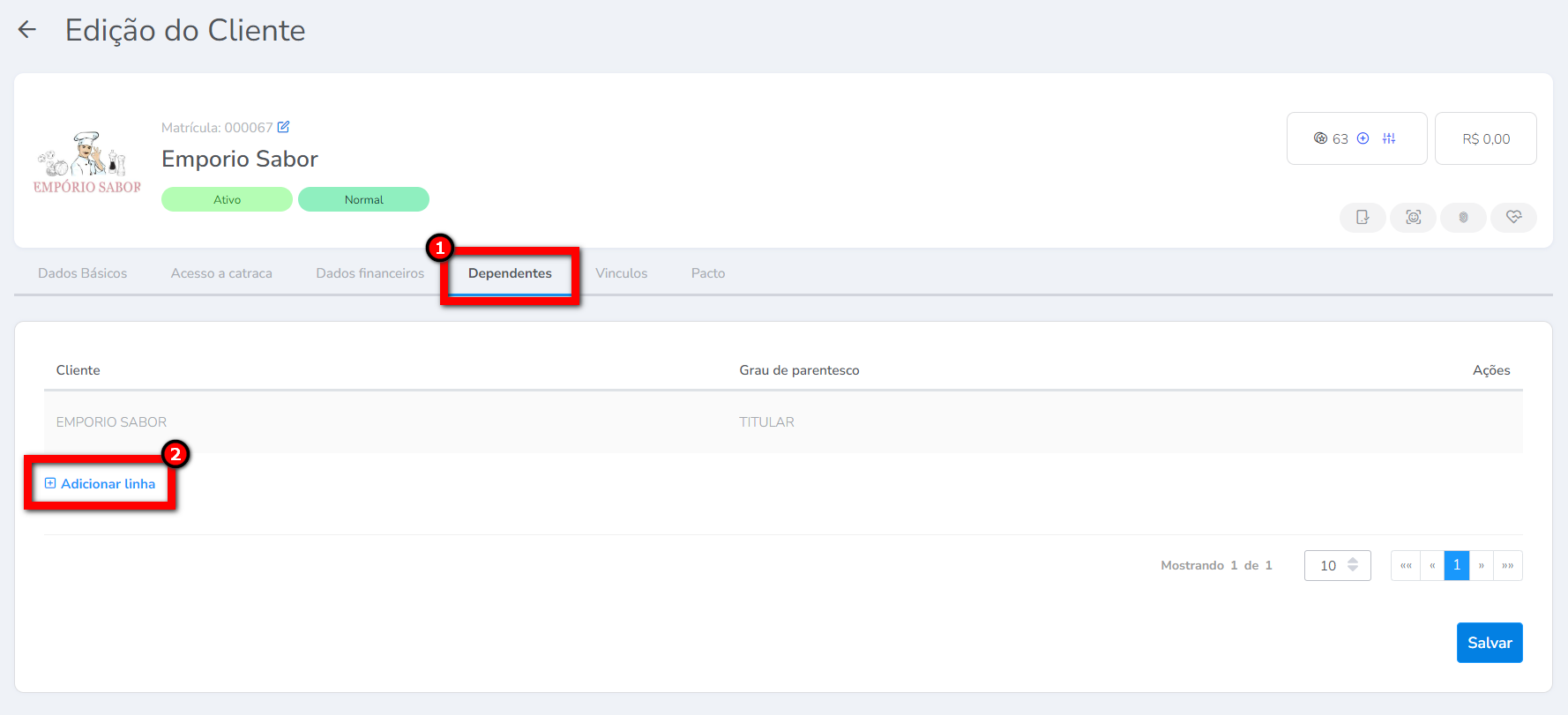Open the rows-per-page selector showing 10

tap(1337, 565)
